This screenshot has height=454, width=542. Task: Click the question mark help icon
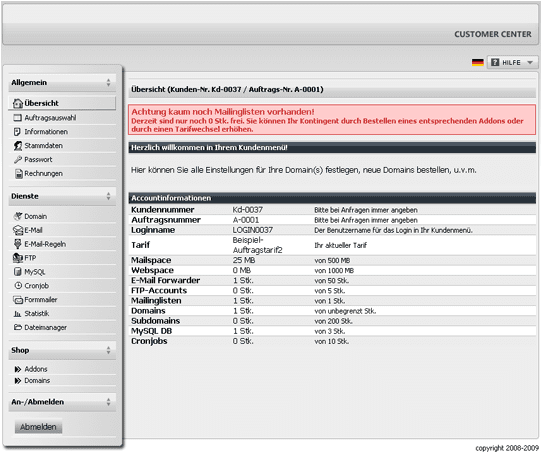pyautogui.click(x=495, y=63)
